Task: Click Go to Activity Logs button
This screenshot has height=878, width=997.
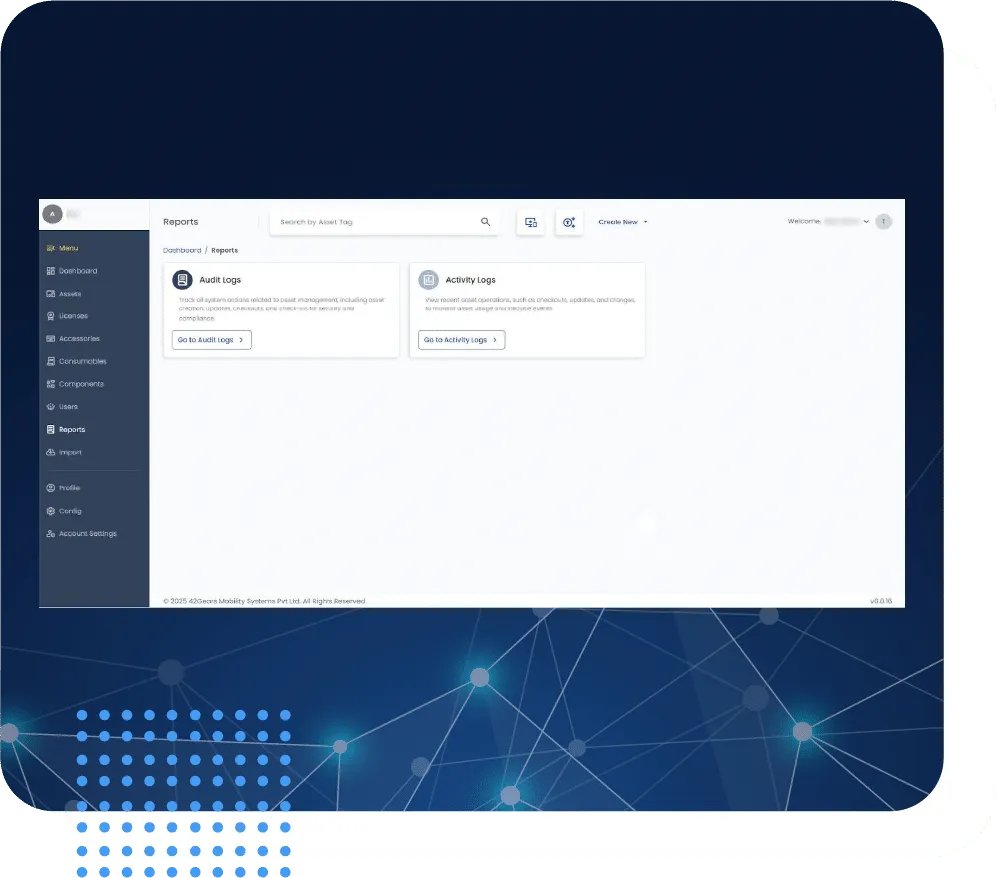Action: coord(462,340)
